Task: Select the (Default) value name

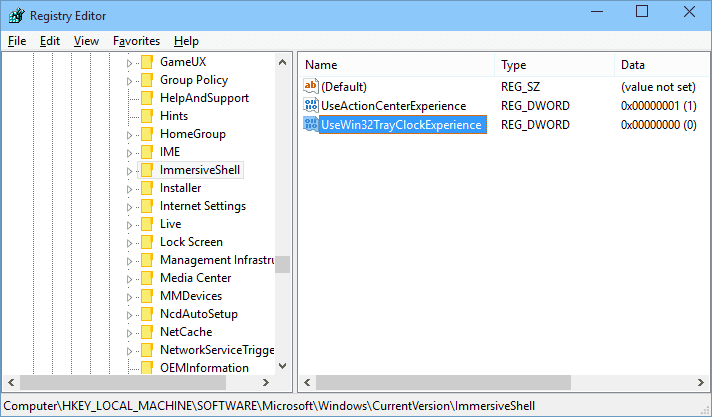Action: pos(344,86)
